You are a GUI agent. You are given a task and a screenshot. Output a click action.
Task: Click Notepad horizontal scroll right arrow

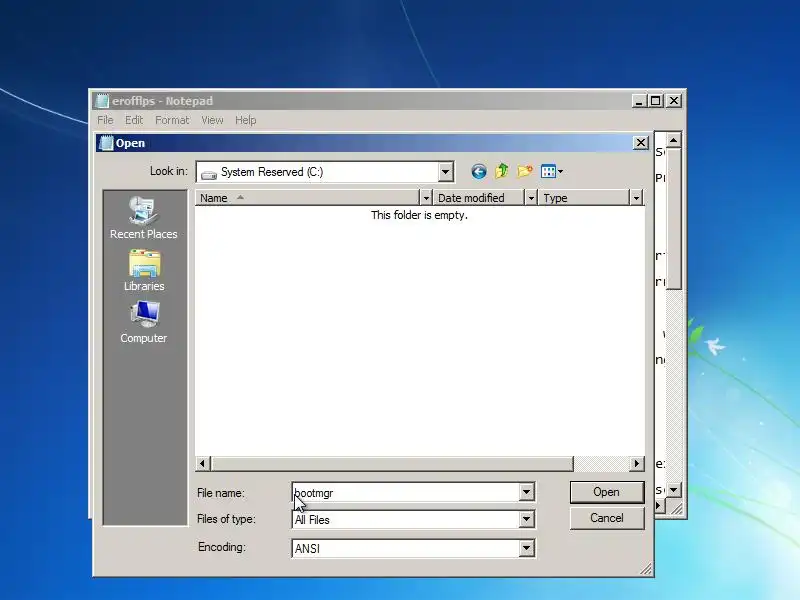pyautogui.click(x=659, y=506)
